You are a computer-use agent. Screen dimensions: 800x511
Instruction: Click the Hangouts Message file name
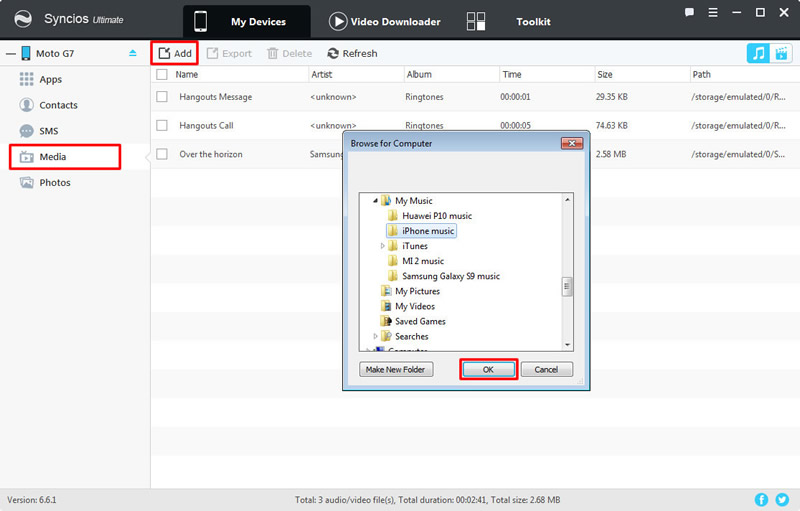[215, 97]
